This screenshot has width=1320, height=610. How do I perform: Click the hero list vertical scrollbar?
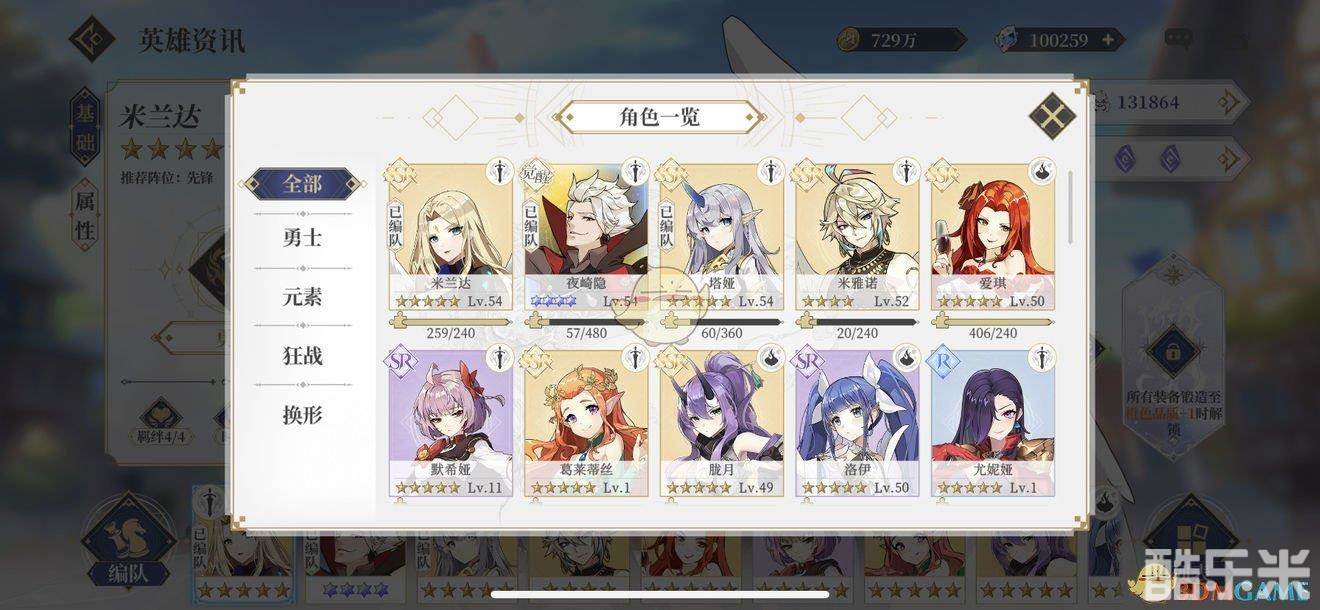pos(1071,207)
